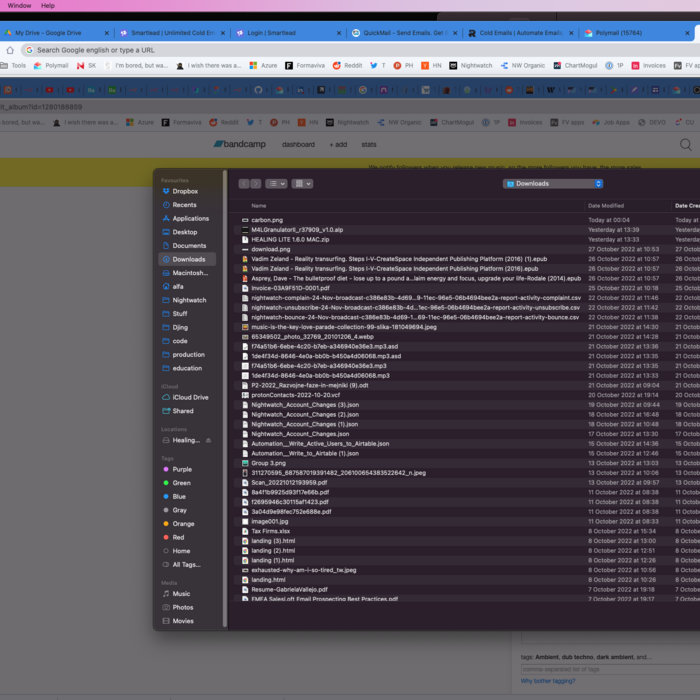Image resolution: width=700 pixels, height=700 pixels.
Task: Click 'Why bother tagging?' link
Action: pyautogui.click(x=548, y=681)
